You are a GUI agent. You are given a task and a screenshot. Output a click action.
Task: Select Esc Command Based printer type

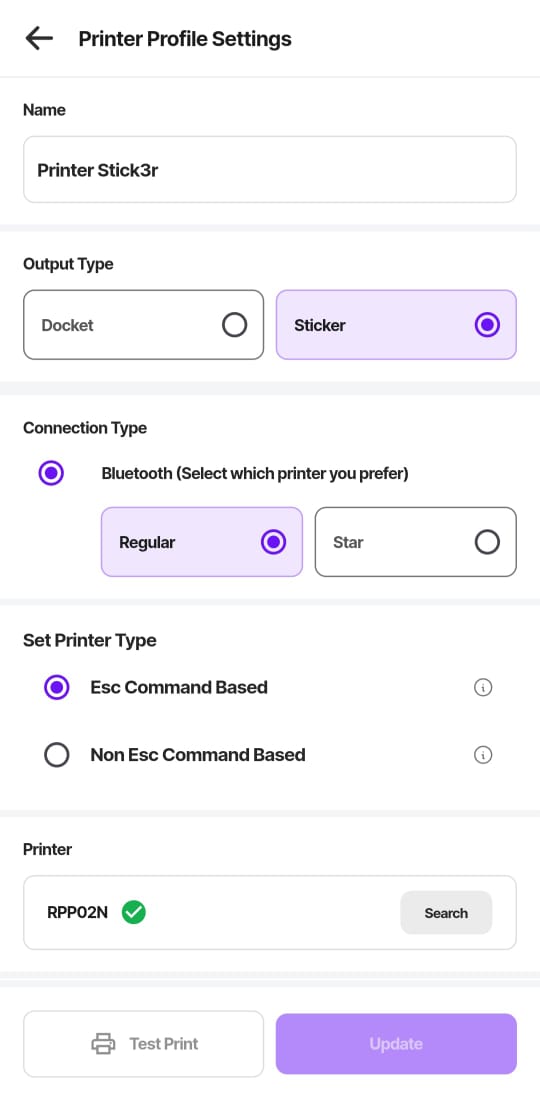tap(57, 688)
